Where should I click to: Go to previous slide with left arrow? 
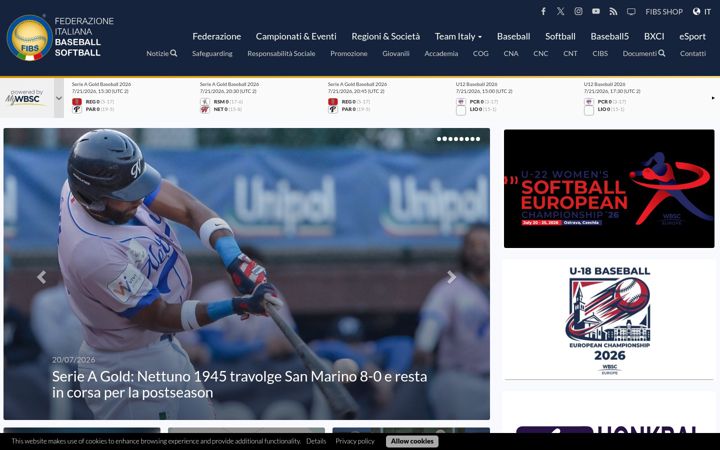coord(42,277)
